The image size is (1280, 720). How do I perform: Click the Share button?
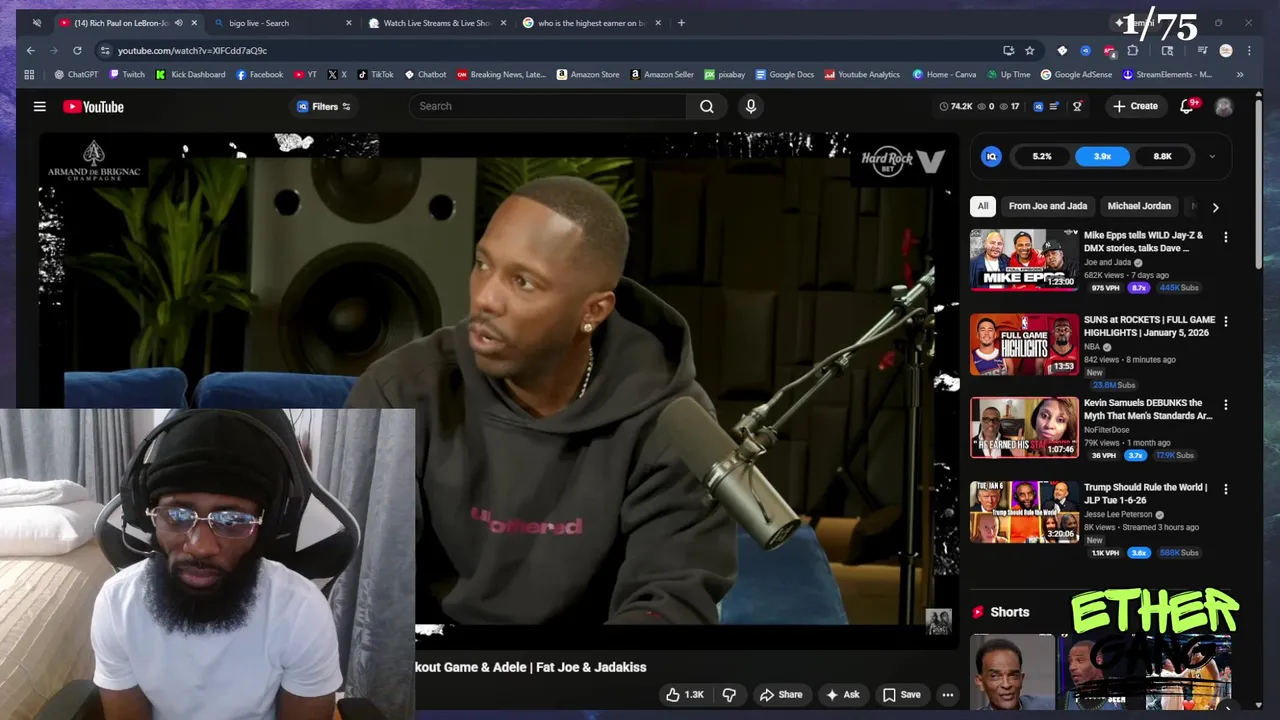pyautogui.click(x=781, y=694)
